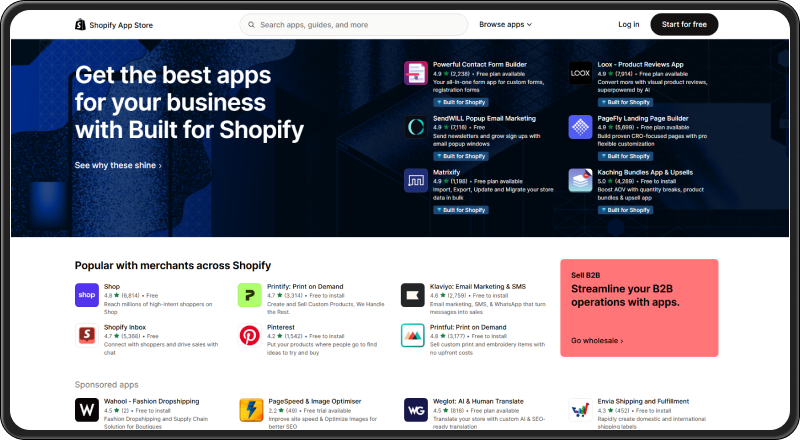The width and height of the screenshot is (800, 440).
Task: Open the Klaviyo app icon
Action: pyautogui.click(x=412, y=295)
